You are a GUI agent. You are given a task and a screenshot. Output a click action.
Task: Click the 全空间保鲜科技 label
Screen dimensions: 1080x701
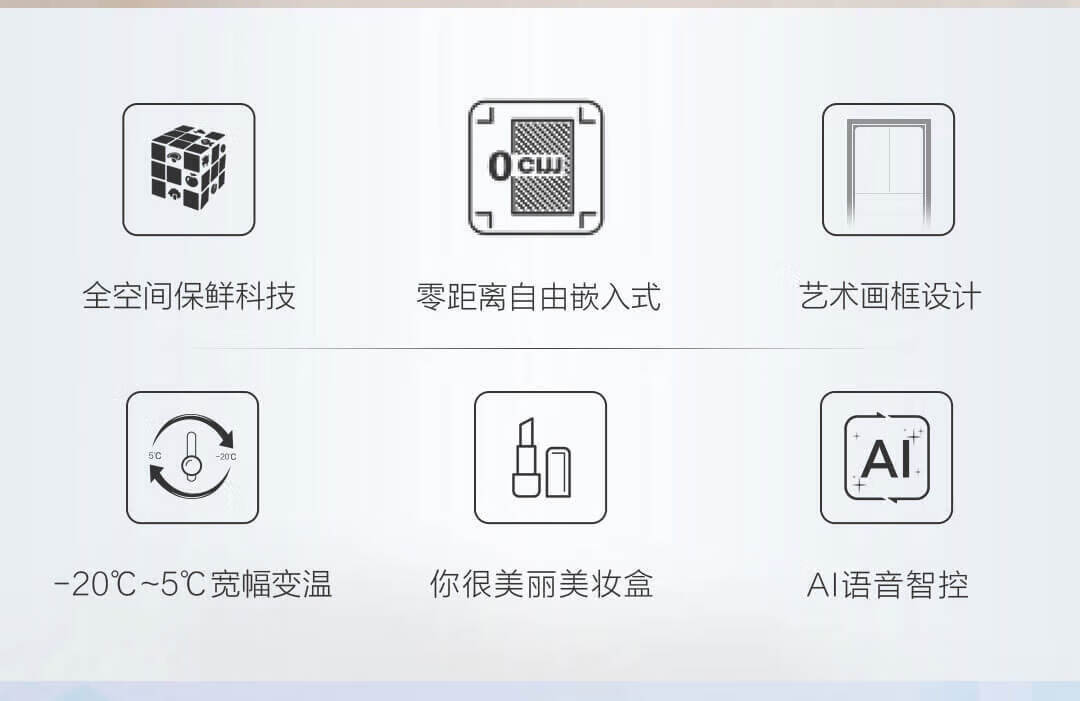[x=189, y=296]
